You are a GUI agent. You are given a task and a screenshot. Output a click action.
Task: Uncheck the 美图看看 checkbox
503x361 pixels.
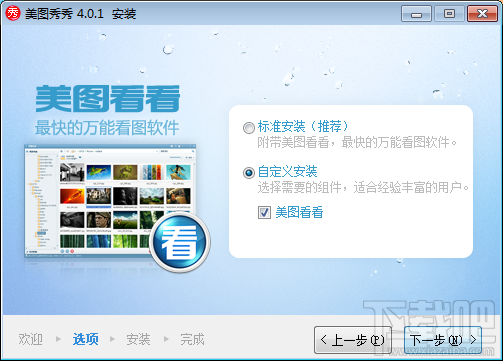[264, 212]
